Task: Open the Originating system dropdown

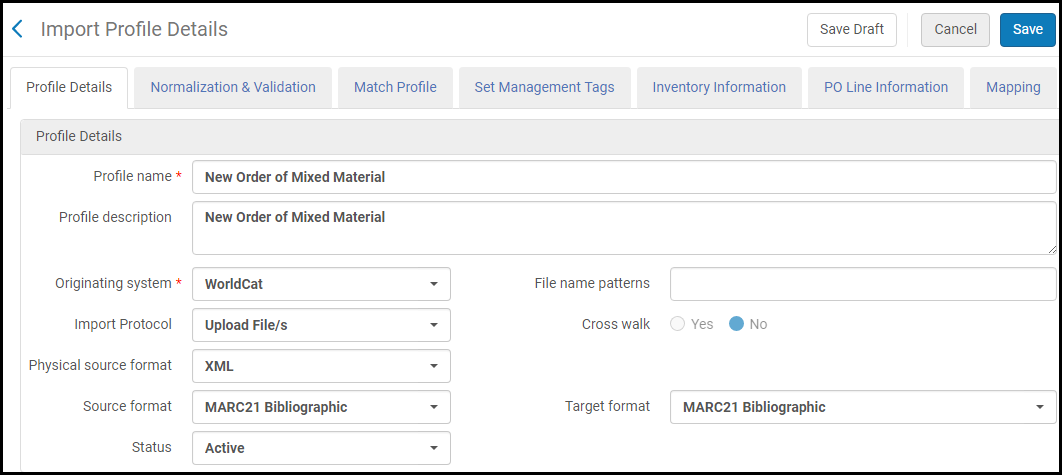Action: (321, 284)
